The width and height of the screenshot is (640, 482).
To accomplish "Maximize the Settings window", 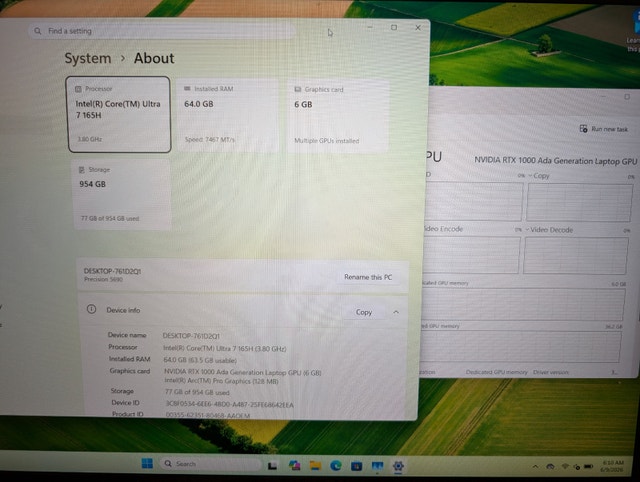I will point(394,27).
